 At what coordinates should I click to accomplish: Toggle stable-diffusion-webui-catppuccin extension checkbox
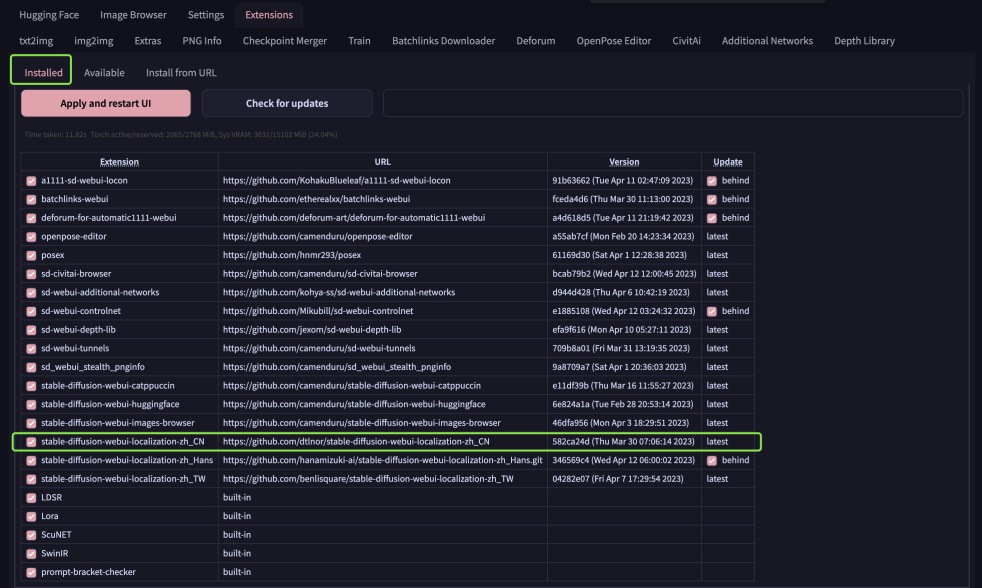click(x=31, y=386)
